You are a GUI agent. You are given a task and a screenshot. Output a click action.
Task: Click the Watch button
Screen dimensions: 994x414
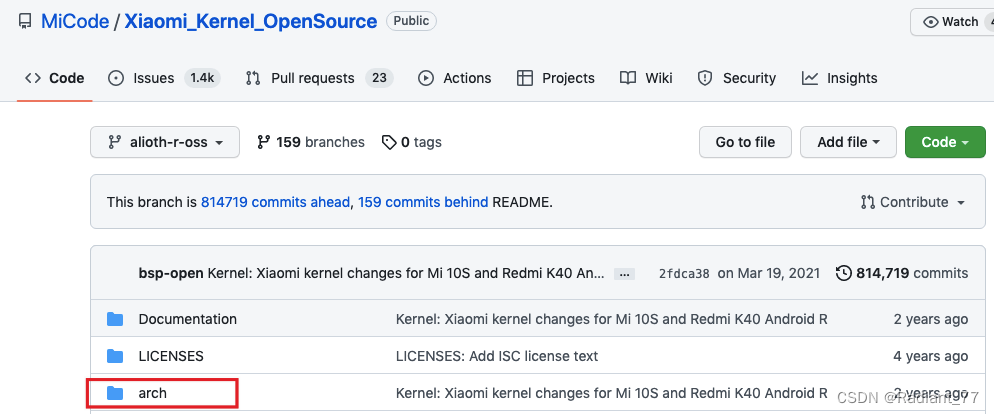coord(952,22)
